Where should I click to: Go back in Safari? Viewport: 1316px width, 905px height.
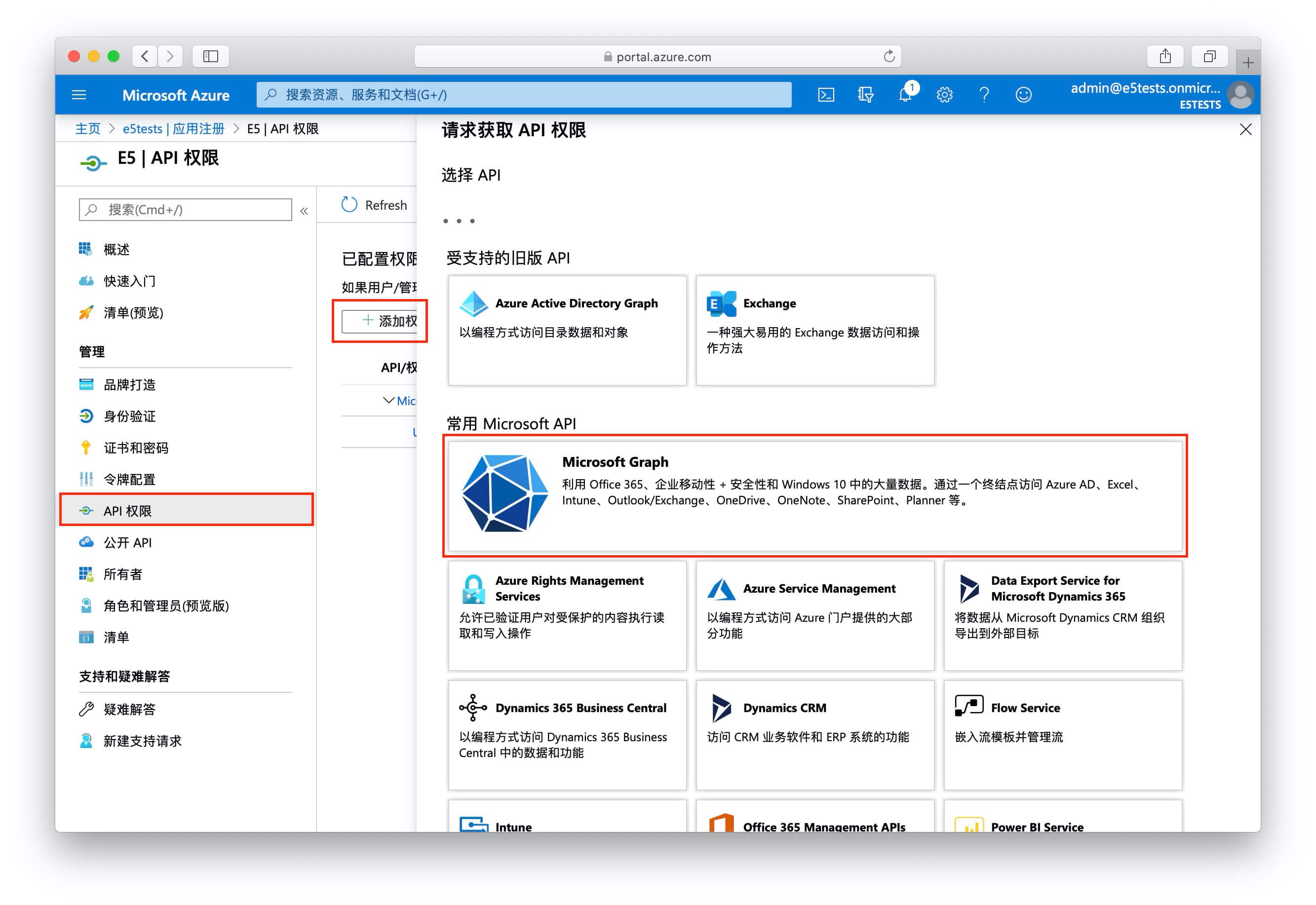(145, 56)
